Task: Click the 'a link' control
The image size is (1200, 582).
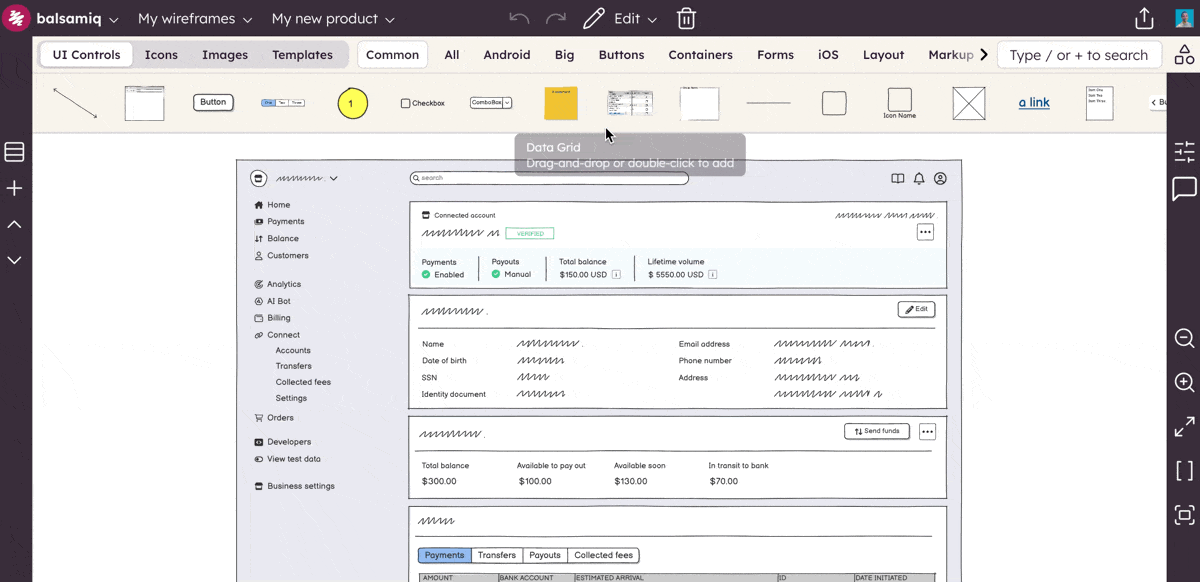Action: (1034, 102)
